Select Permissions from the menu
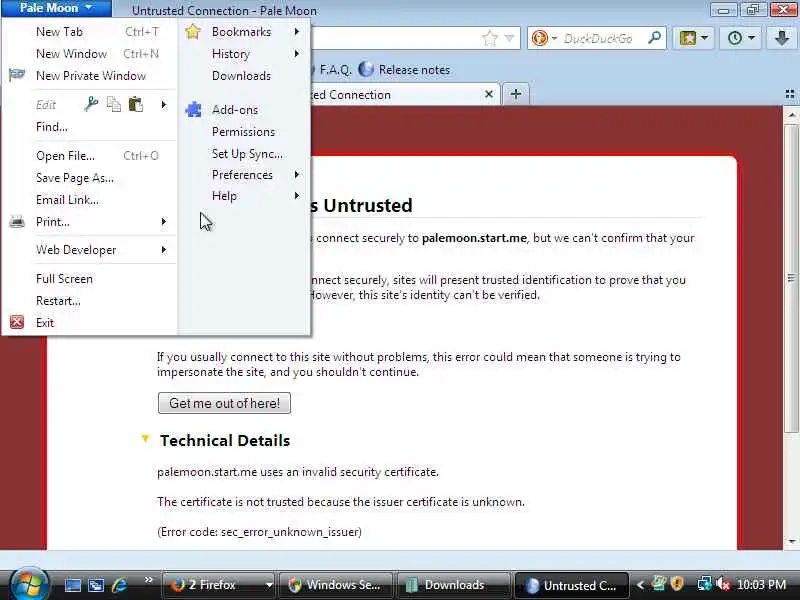 [243, 132]
